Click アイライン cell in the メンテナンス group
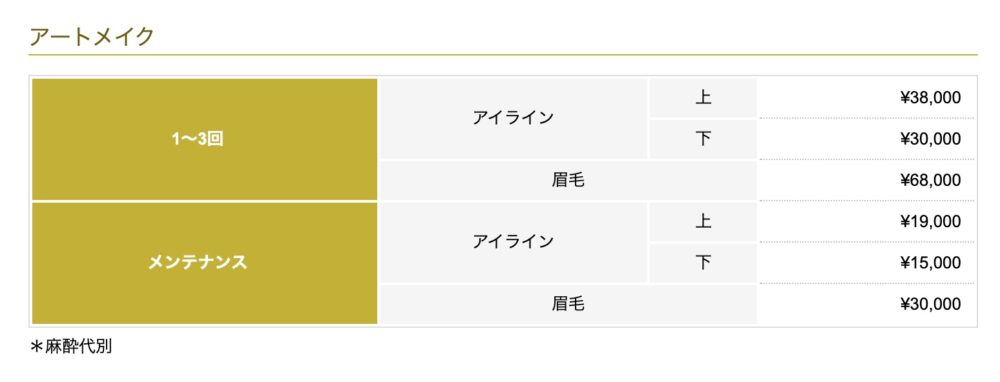Viewport: 1000px width, 382px height. pos(513,242)
